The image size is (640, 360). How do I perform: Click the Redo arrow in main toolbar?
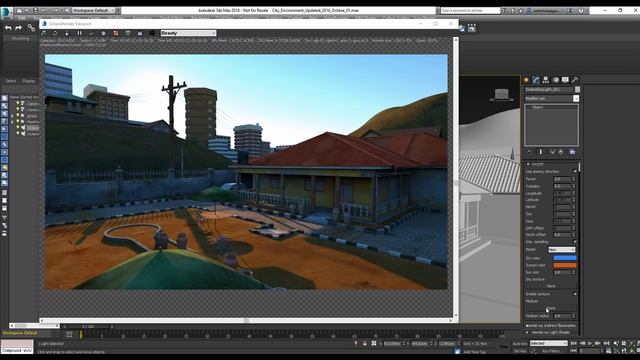[18, 28]
